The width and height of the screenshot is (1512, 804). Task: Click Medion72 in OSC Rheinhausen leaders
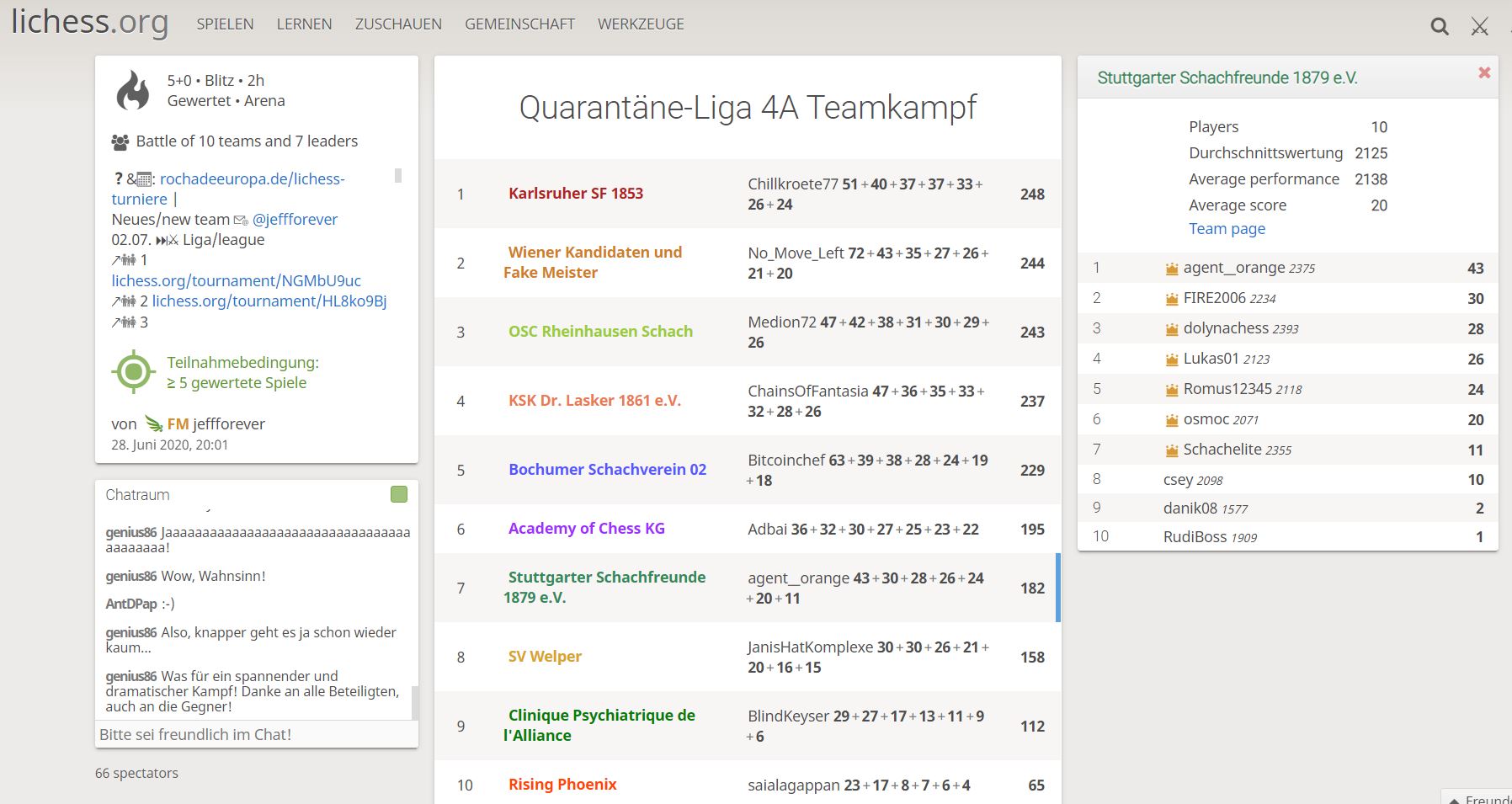781,322
